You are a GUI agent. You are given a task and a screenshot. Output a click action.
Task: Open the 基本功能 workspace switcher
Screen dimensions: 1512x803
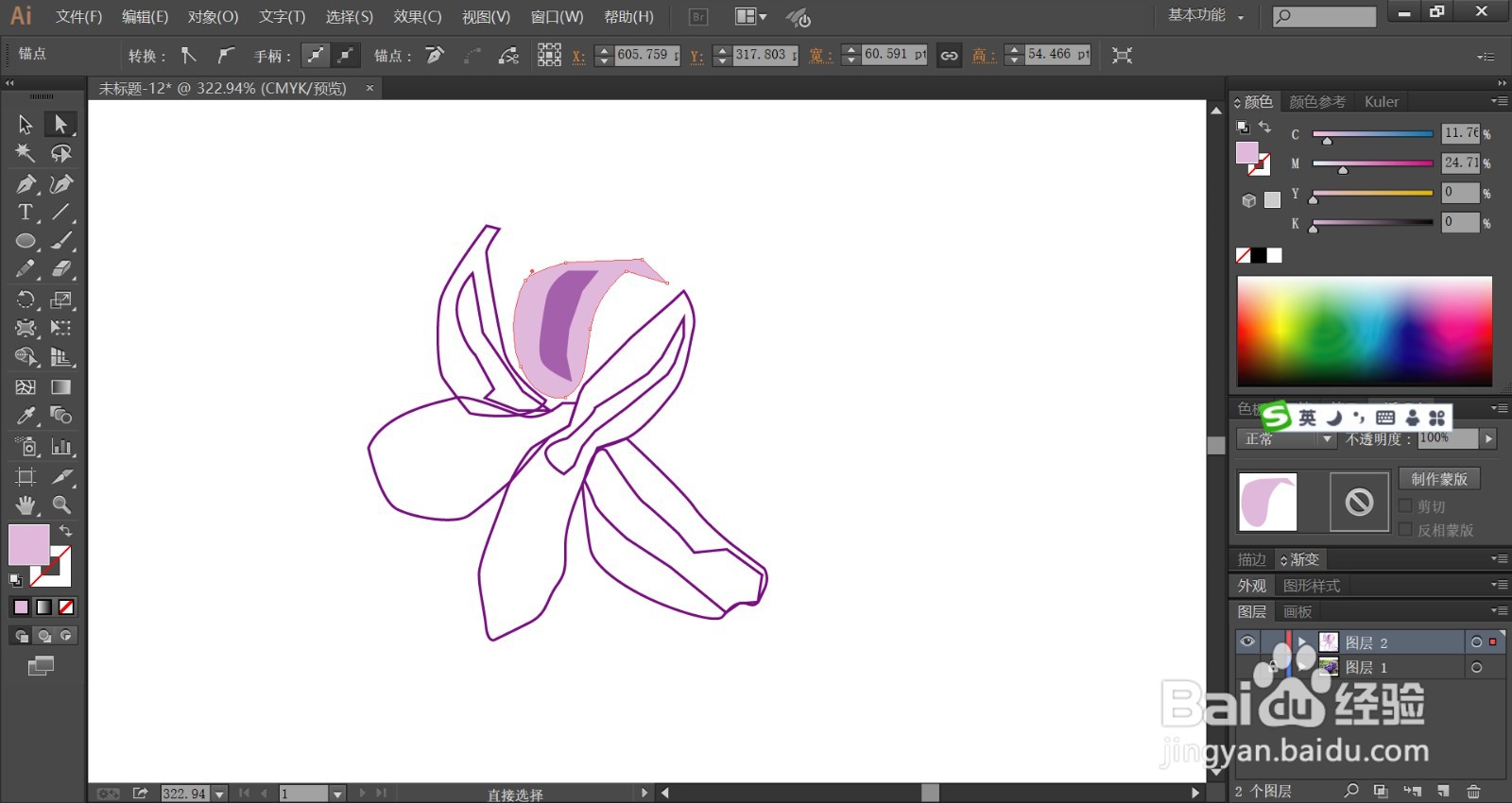tap(1206, 15)
